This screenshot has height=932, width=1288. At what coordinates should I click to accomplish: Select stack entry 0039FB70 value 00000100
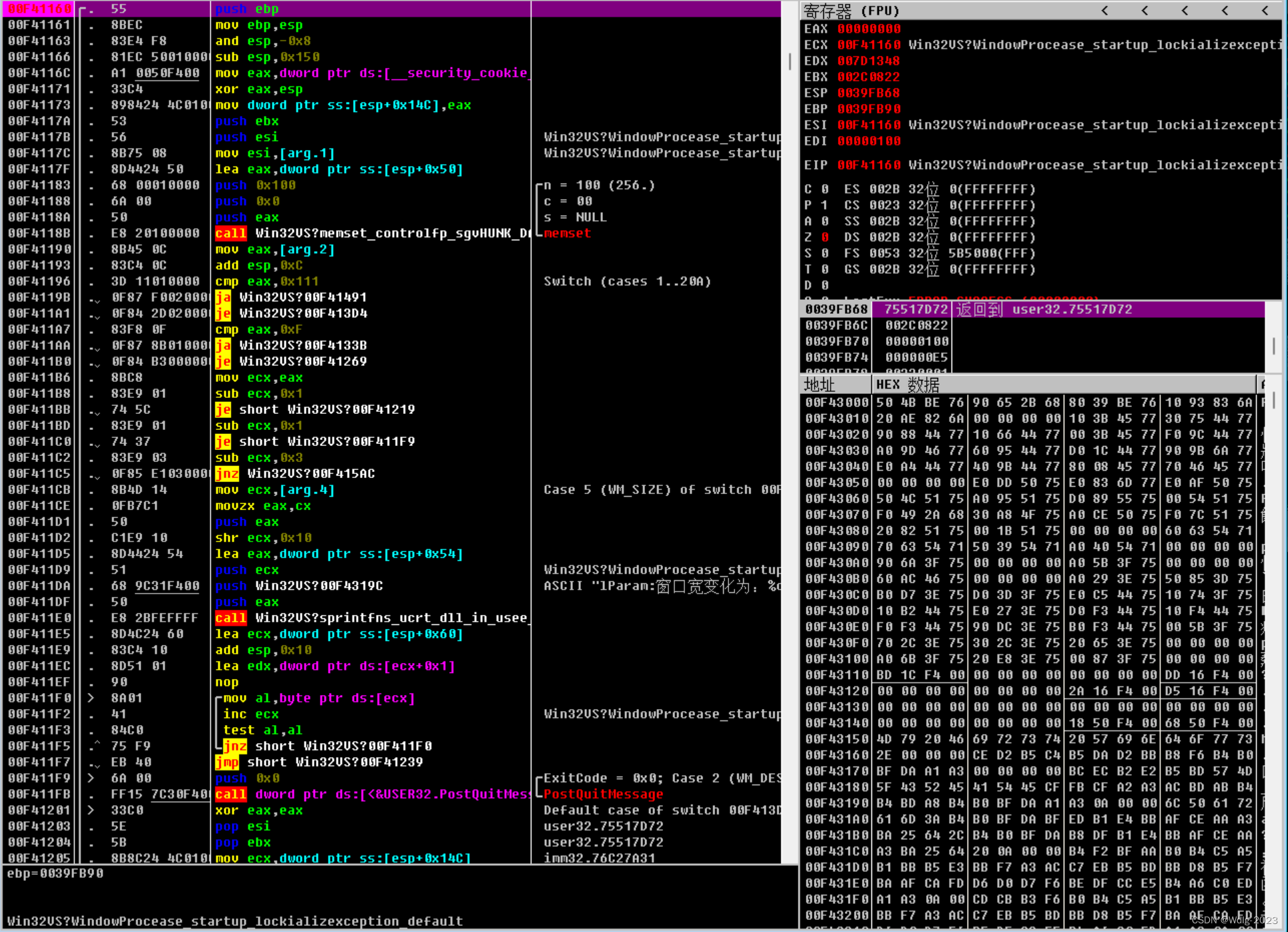pyautogui.click(x=916, y=342)
